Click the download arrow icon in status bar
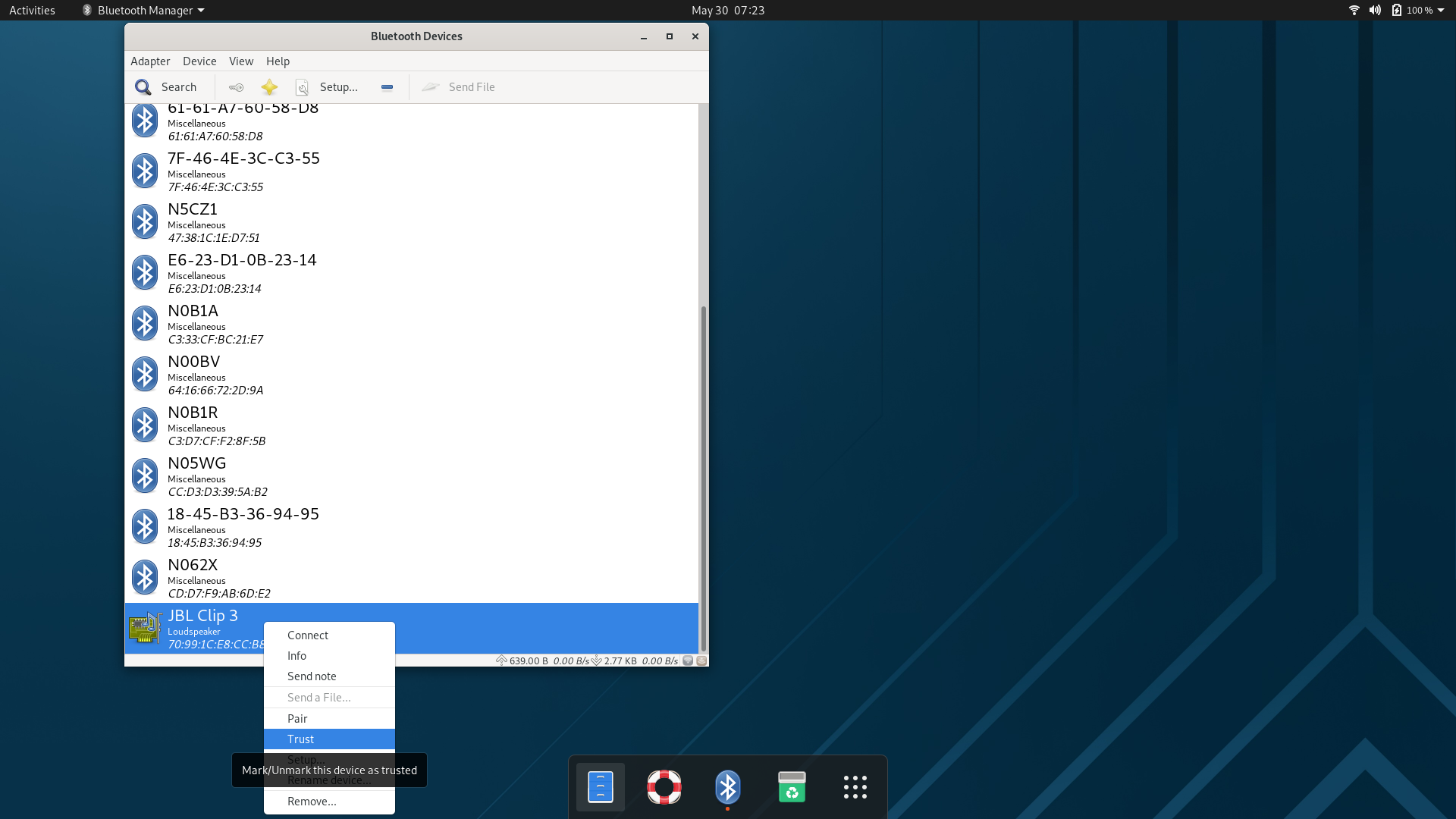 597,661
